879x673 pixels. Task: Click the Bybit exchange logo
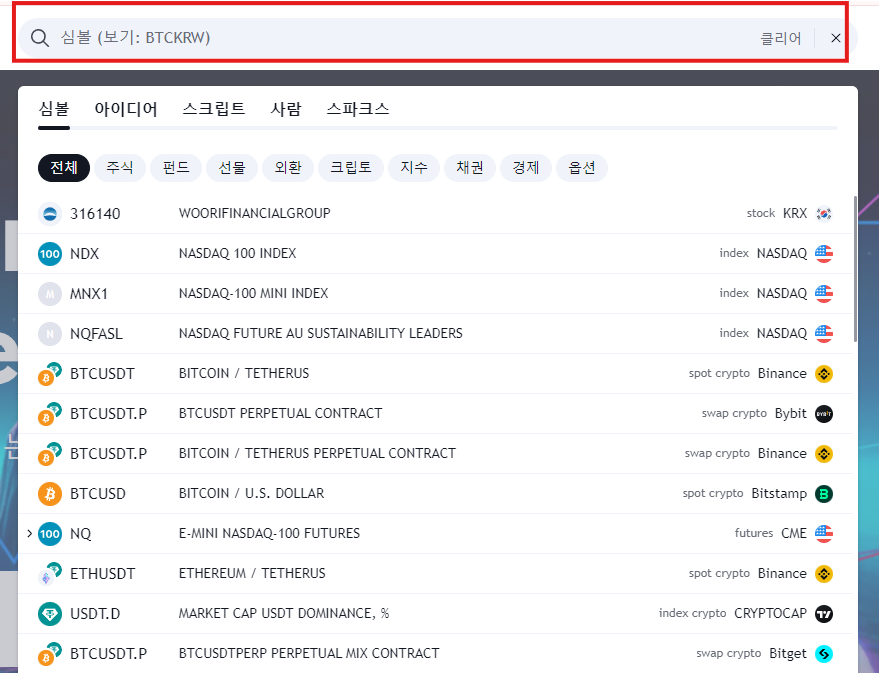coord(824,414)
